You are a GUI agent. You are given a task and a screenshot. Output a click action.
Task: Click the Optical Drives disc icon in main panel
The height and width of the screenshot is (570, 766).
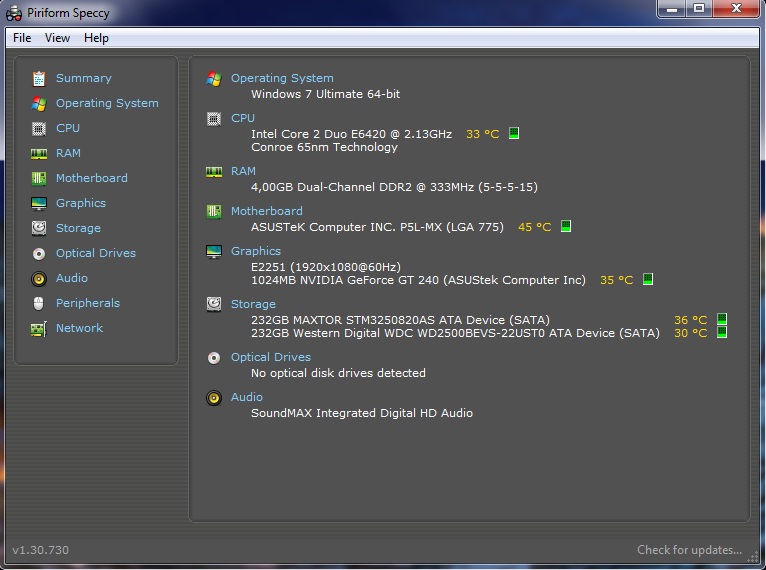pyautogui.click(x=214, y=358)
